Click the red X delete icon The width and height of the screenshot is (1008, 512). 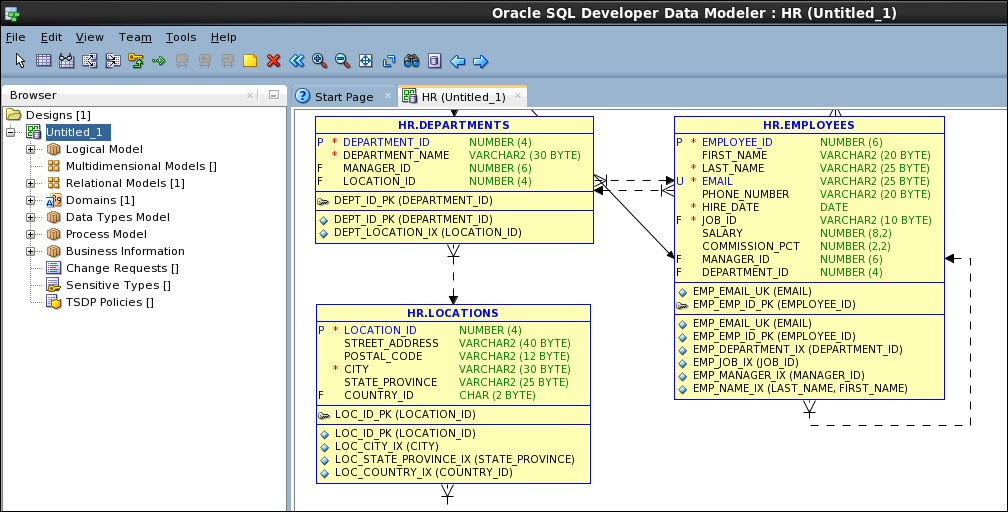(273, 61)
